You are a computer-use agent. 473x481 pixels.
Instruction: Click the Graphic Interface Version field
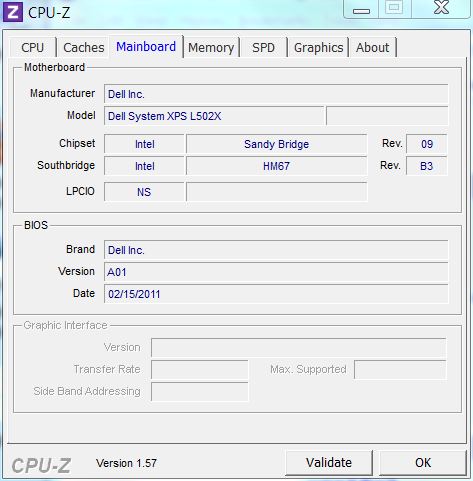pyautogui.click(x=298, y=347)
